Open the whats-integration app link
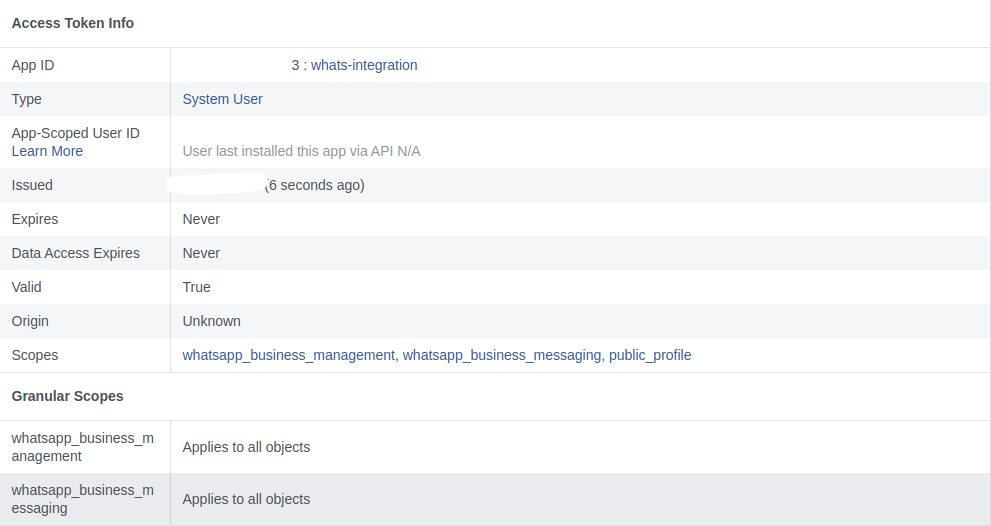The image size is (991, 526). (x=363, y=65)
